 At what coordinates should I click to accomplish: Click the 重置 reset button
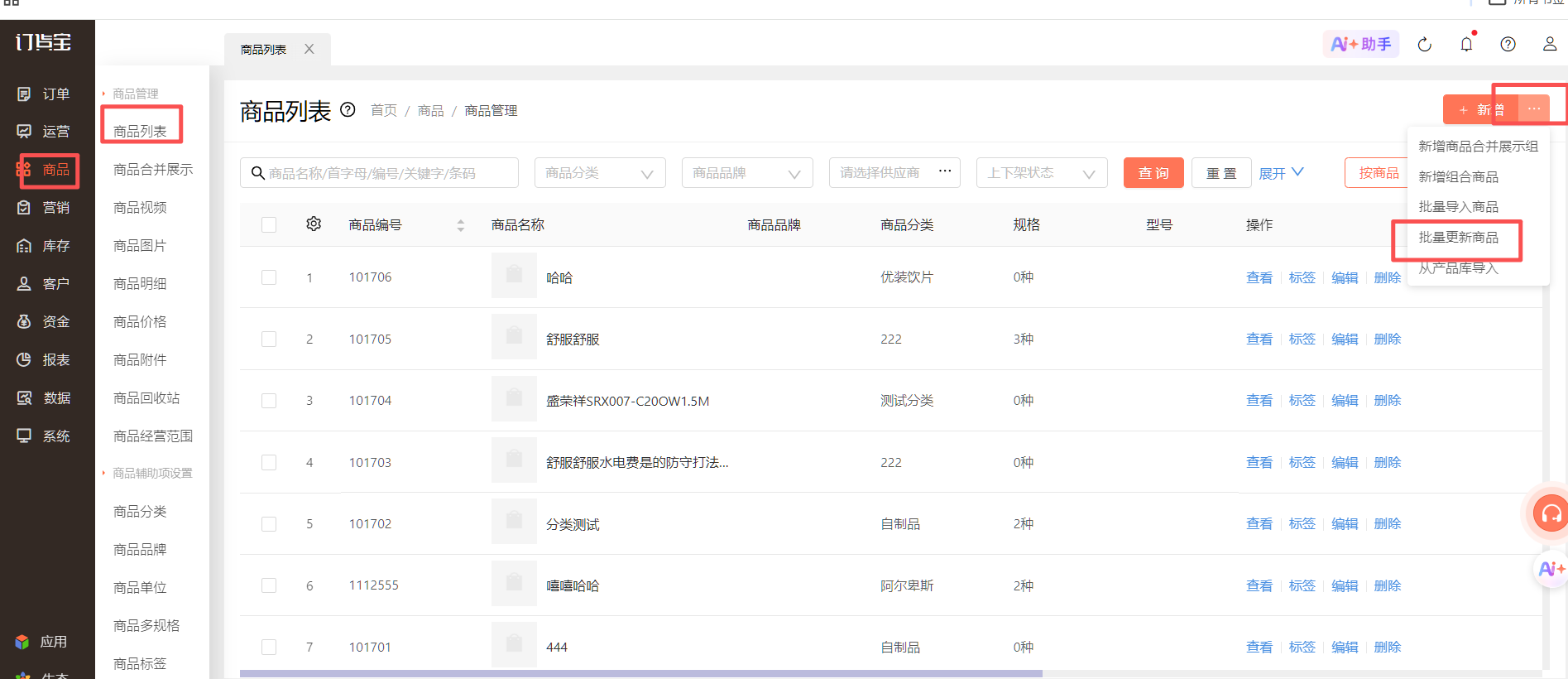tap(1221, 173)
